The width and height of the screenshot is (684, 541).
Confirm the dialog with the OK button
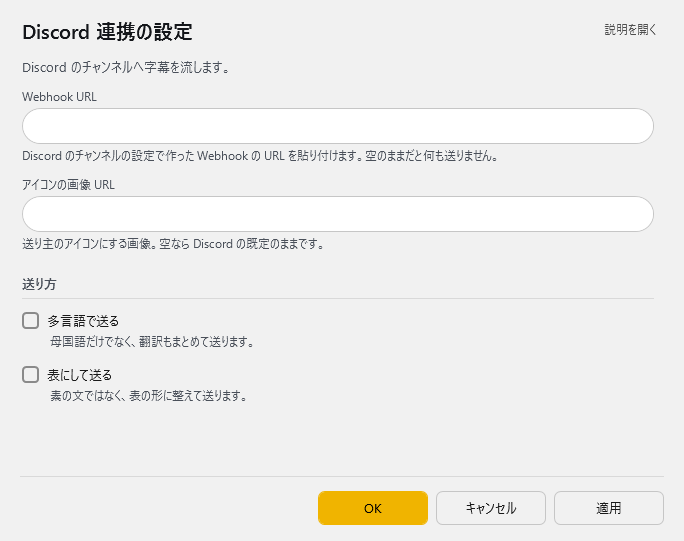point(373,508)
